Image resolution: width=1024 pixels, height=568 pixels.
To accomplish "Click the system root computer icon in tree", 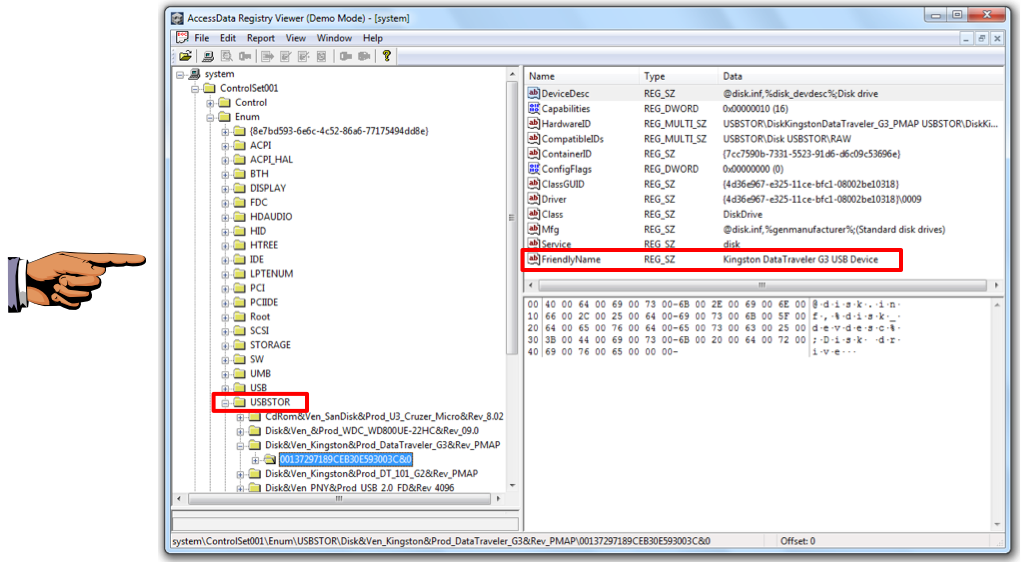I will tap(194, 74).
